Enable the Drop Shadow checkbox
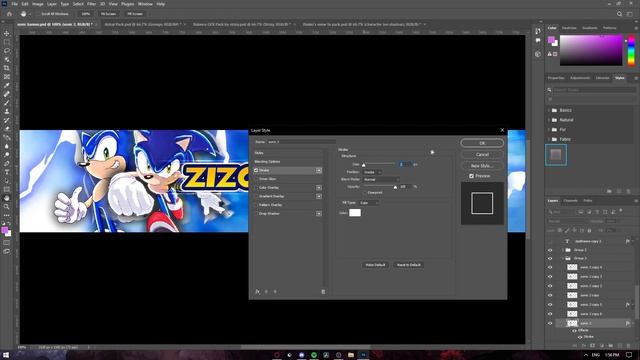This screenshot has height=360, width=640. tap(256, 213)
